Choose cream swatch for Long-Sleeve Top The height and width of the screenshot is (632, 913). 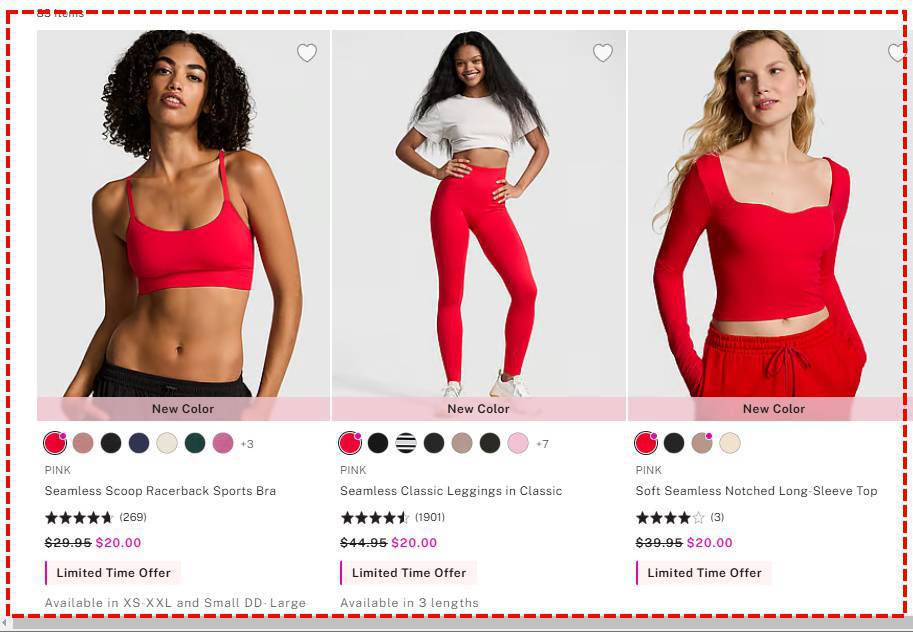730,443
